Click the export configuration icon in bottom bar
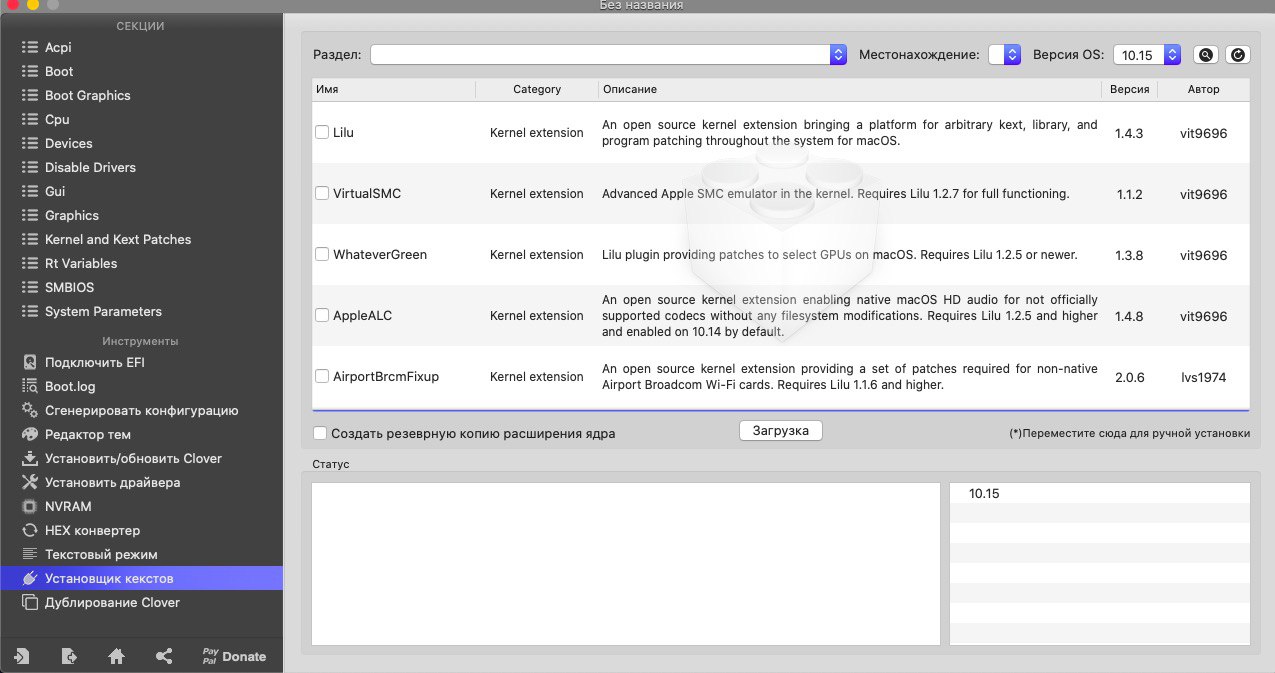 coord(69,656)
